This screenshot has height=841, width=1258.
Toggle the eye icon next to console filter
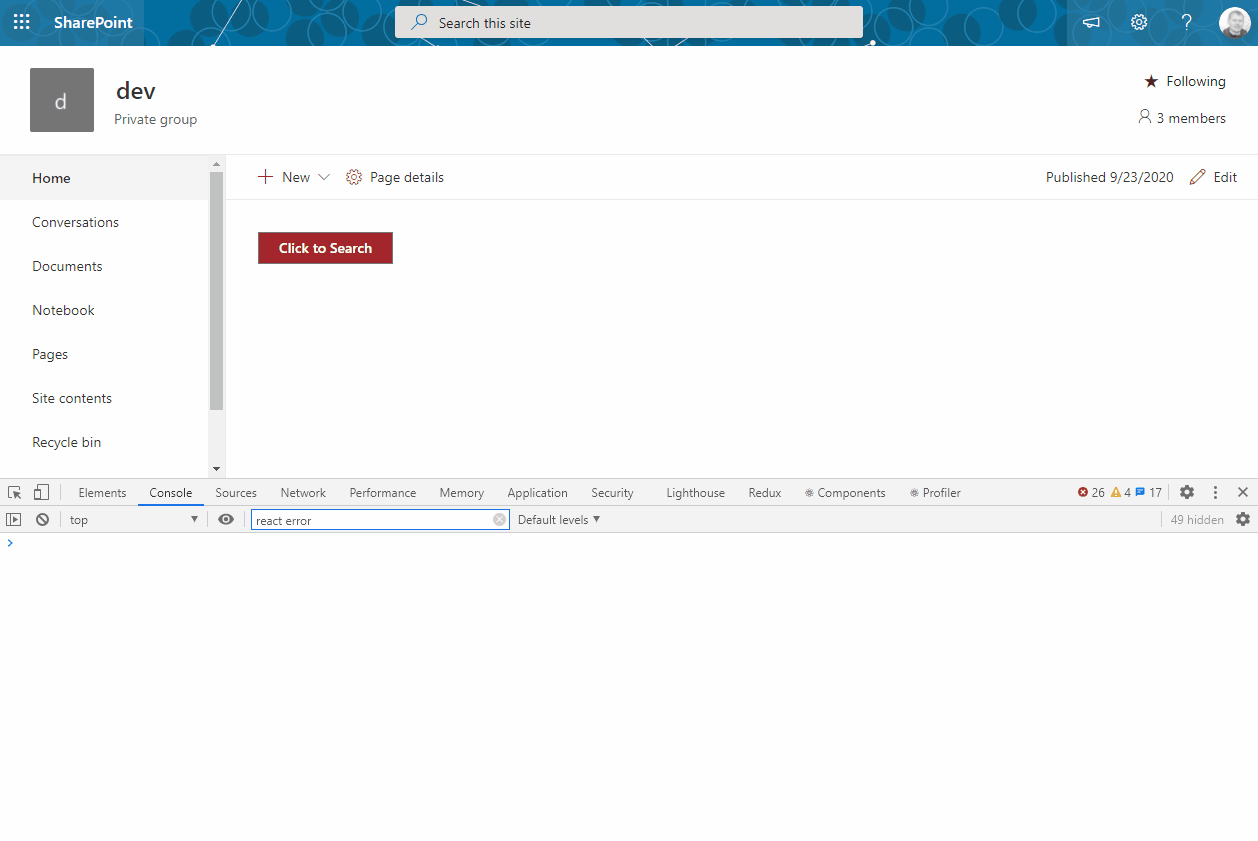coord(226,519)
